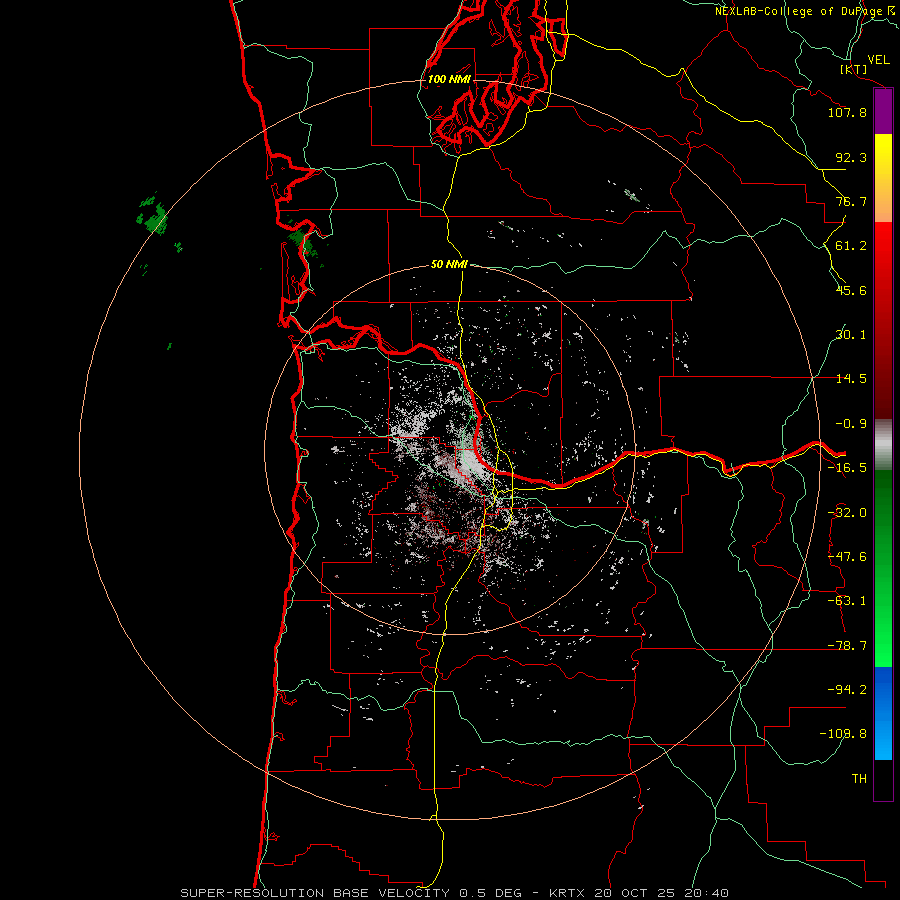The width and height of the screenshot is (900, 900).
Task: Click the -16.5 legend value
Action: (847, 468)
